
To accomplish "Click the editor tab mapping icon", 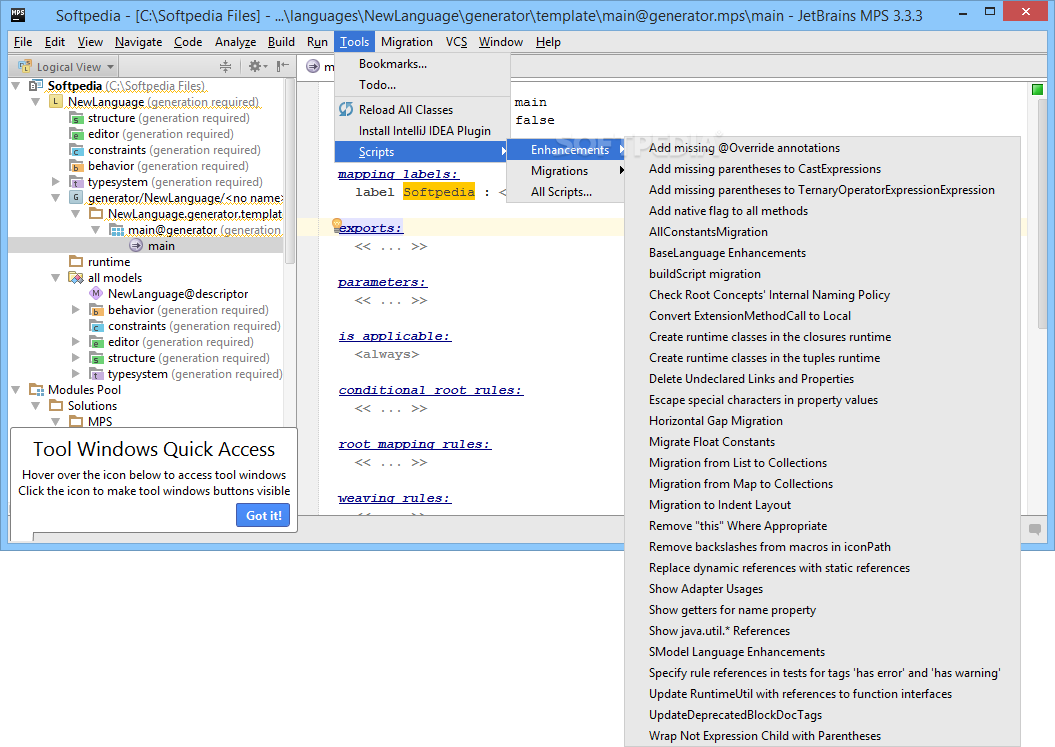I will (x=313, y=66).
